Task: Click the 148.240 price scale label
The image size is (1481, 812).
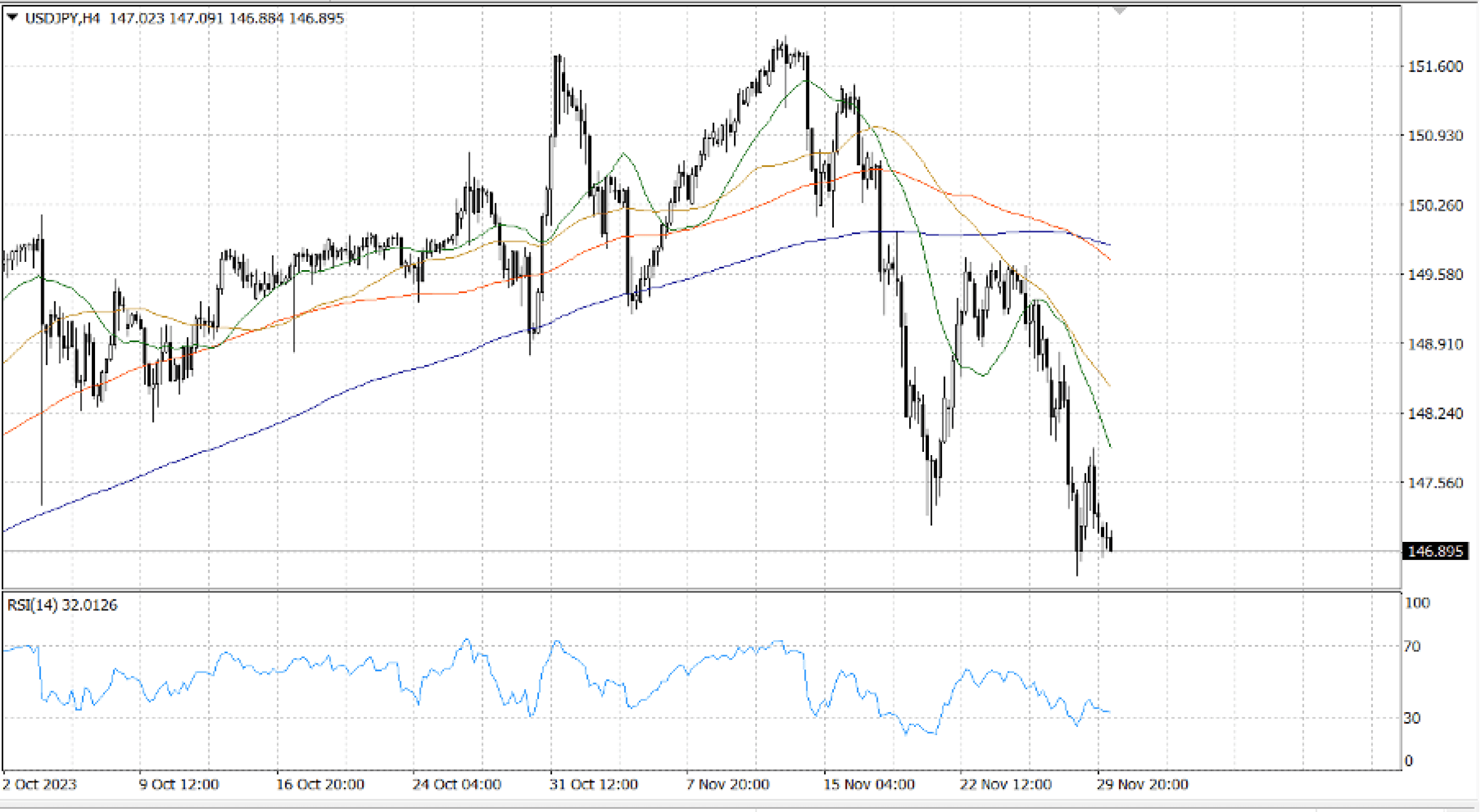Action: coord(1435,413)
